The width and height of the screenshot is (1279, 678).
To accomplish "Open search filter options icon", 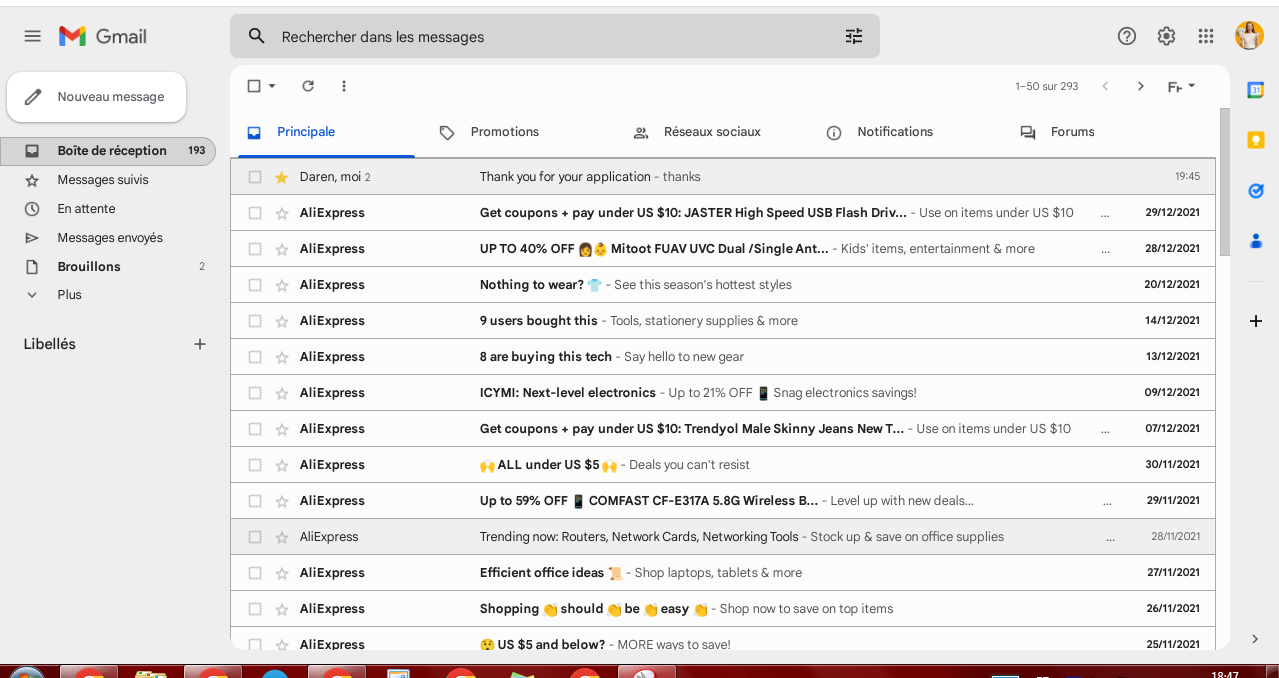I will [x=853, y=36].
